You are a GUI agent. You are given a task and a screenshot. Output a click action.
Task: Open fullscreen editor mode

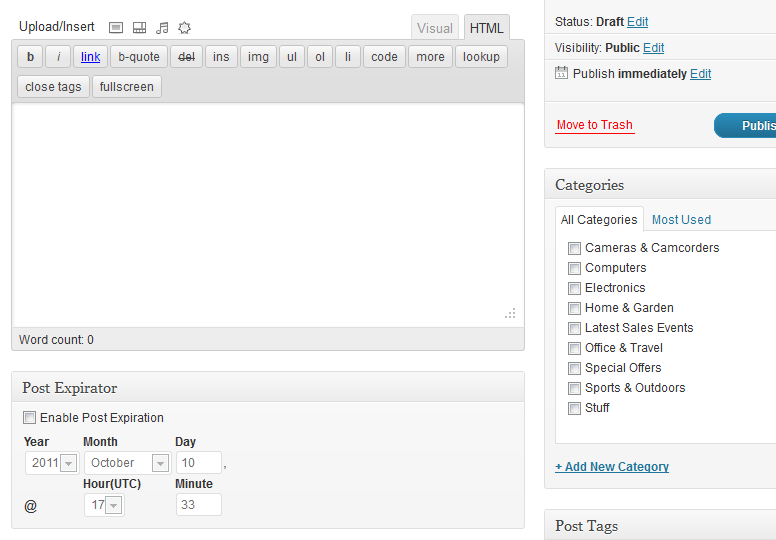click(x=127, y=87)
